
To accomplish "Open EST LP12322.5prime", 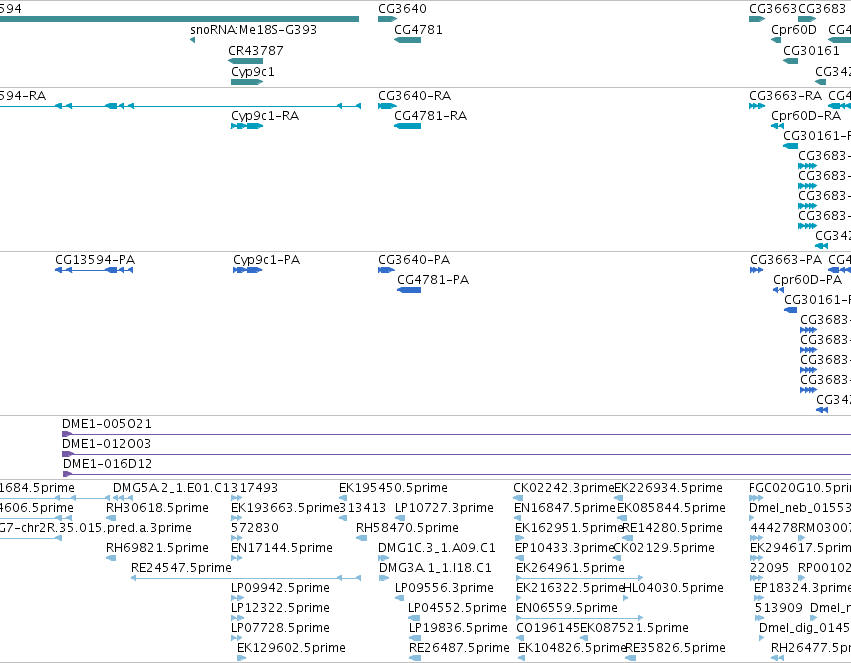I will 281,608.
